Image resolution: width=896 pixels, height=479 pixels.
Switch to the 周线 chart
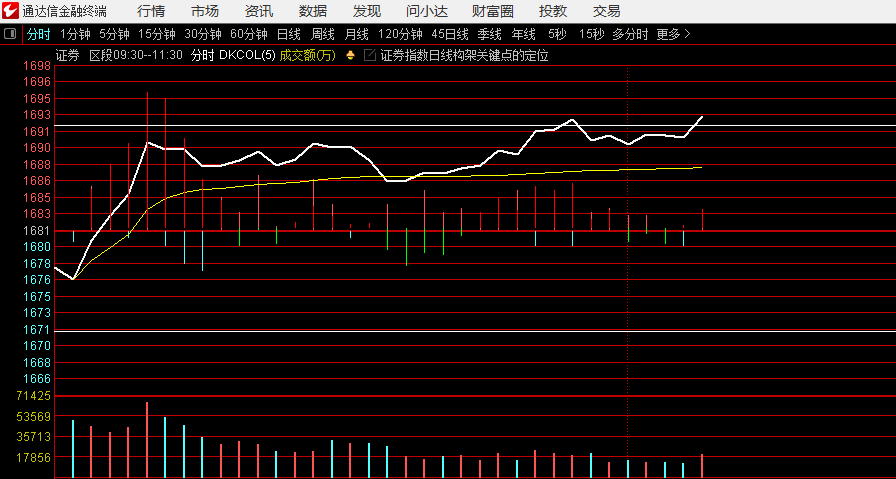pos(322,34)
